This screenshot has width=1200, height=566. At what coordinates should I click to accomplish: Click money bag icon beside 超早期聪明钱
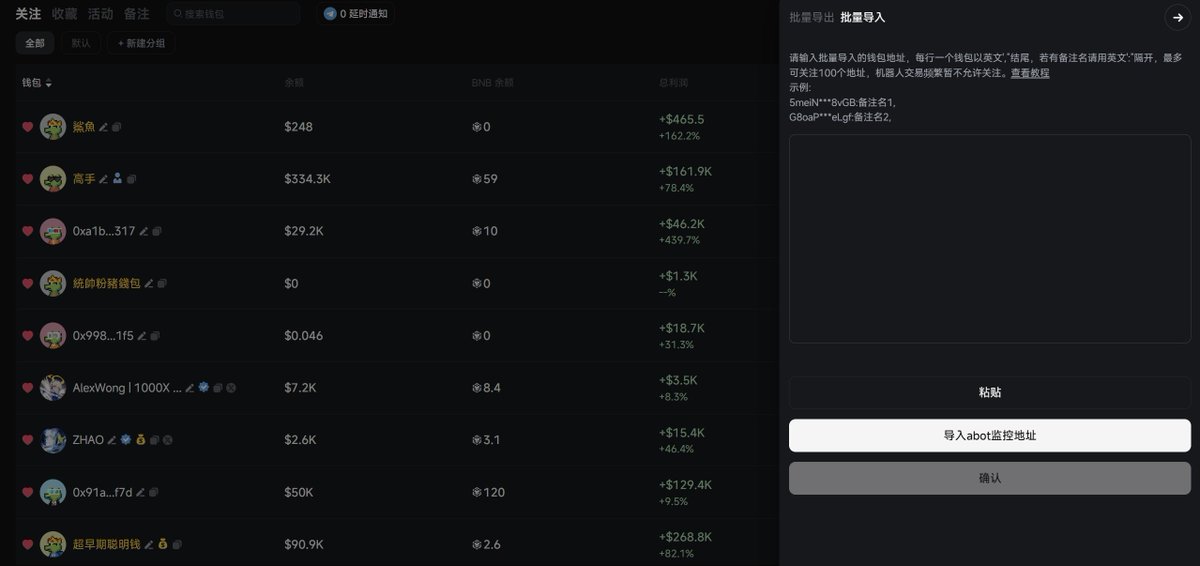(x=162, y=545)
